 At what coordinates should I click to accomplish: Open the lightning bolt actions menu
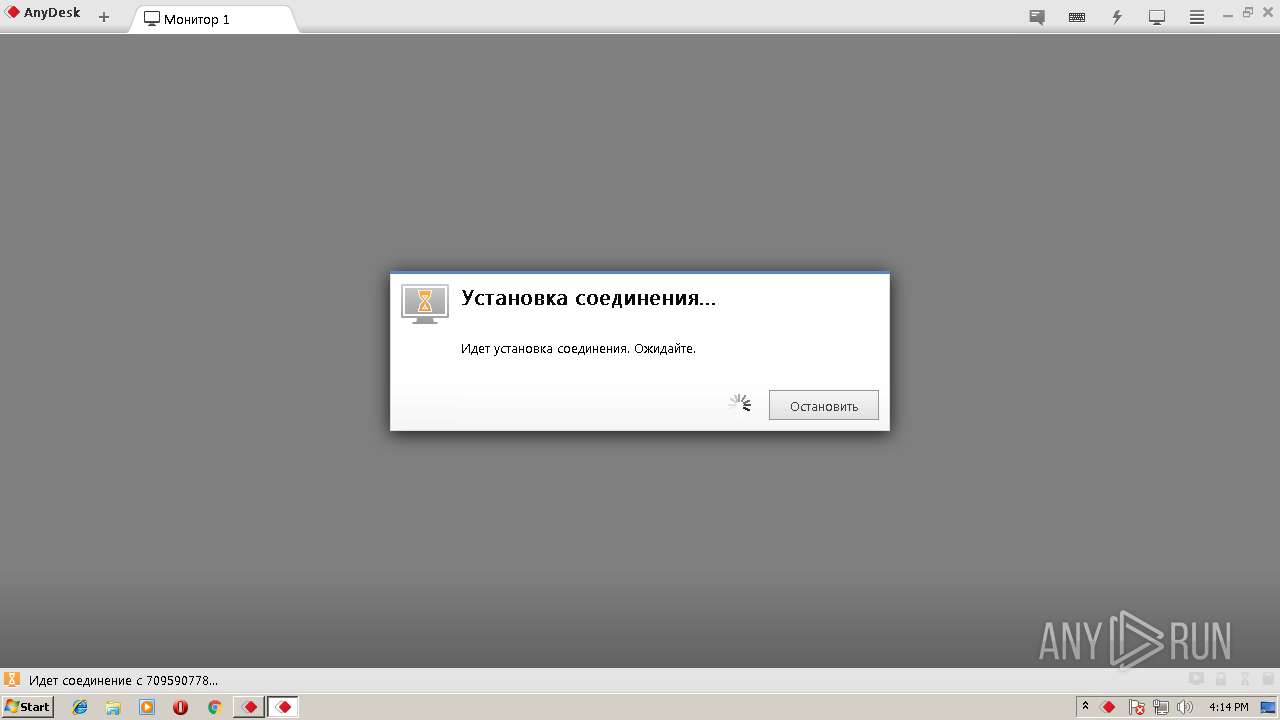(1117, 17)
